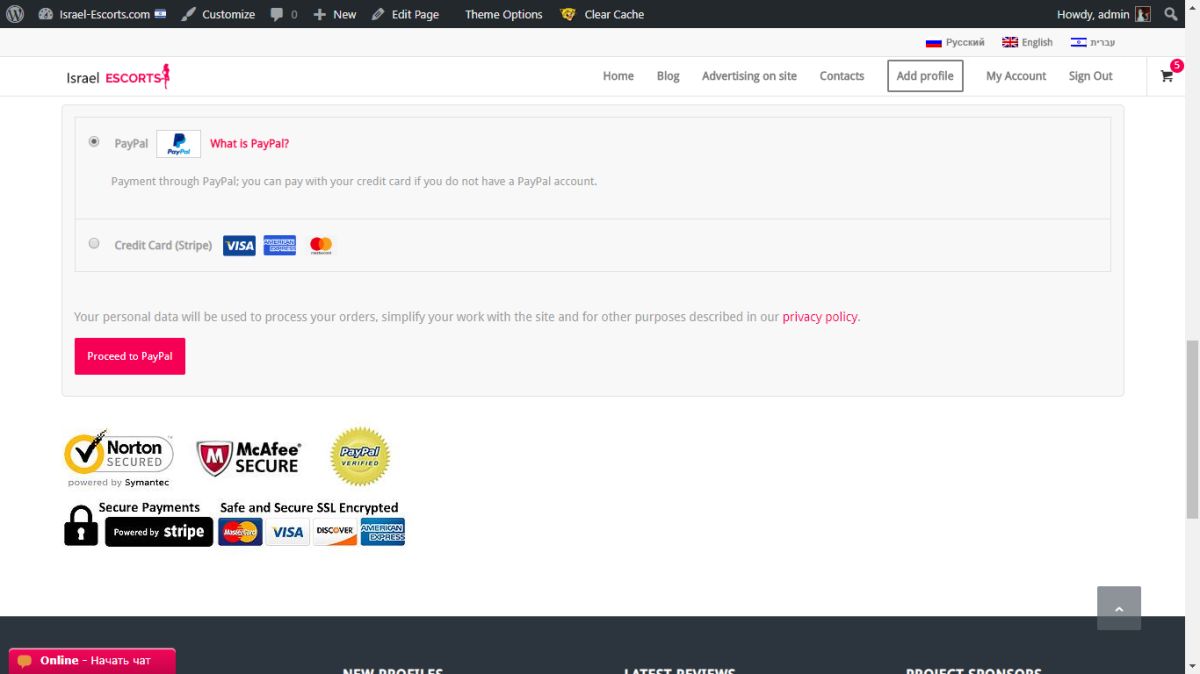Click the Powered by Stripe badge
Viewport: 1200px width, 674px height.
[x=159, y=532]
